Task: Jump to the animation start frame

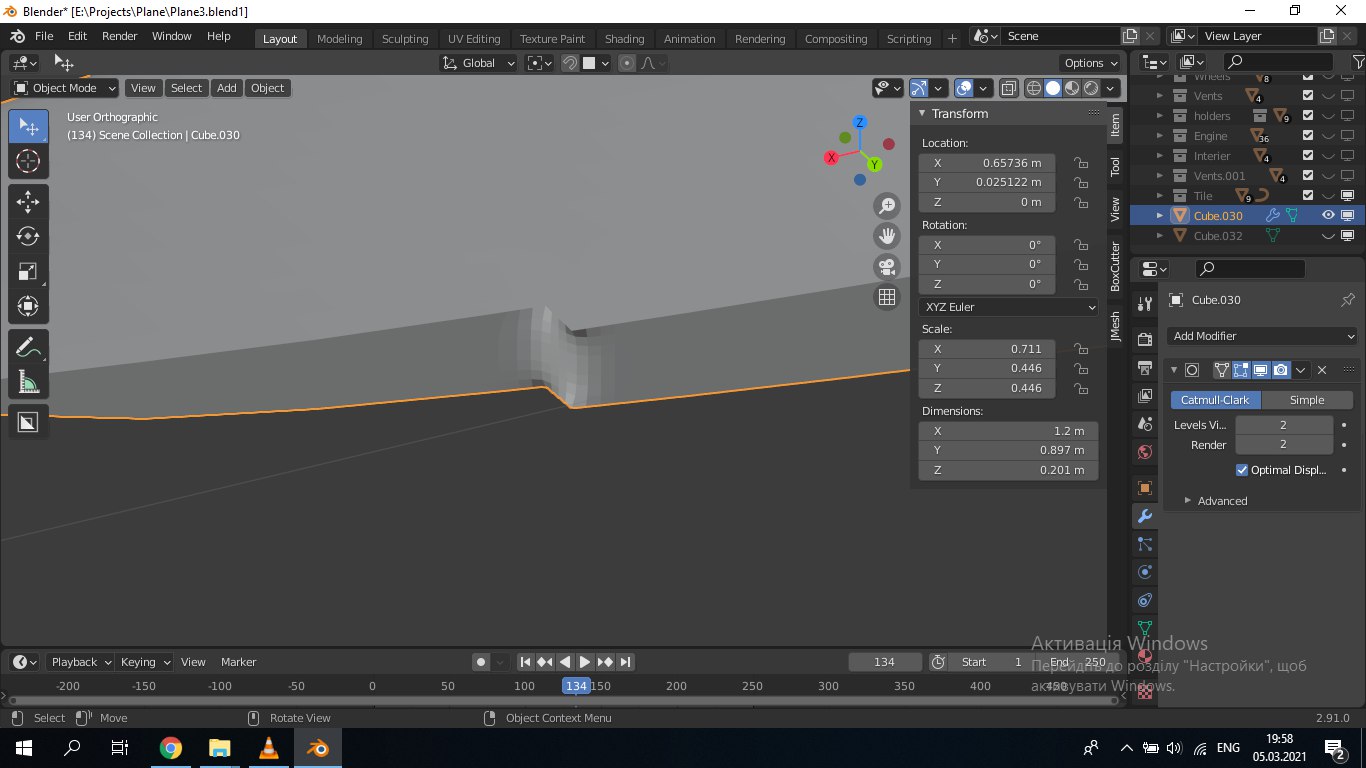Action: pyautogui.click(x=525, y=662)
